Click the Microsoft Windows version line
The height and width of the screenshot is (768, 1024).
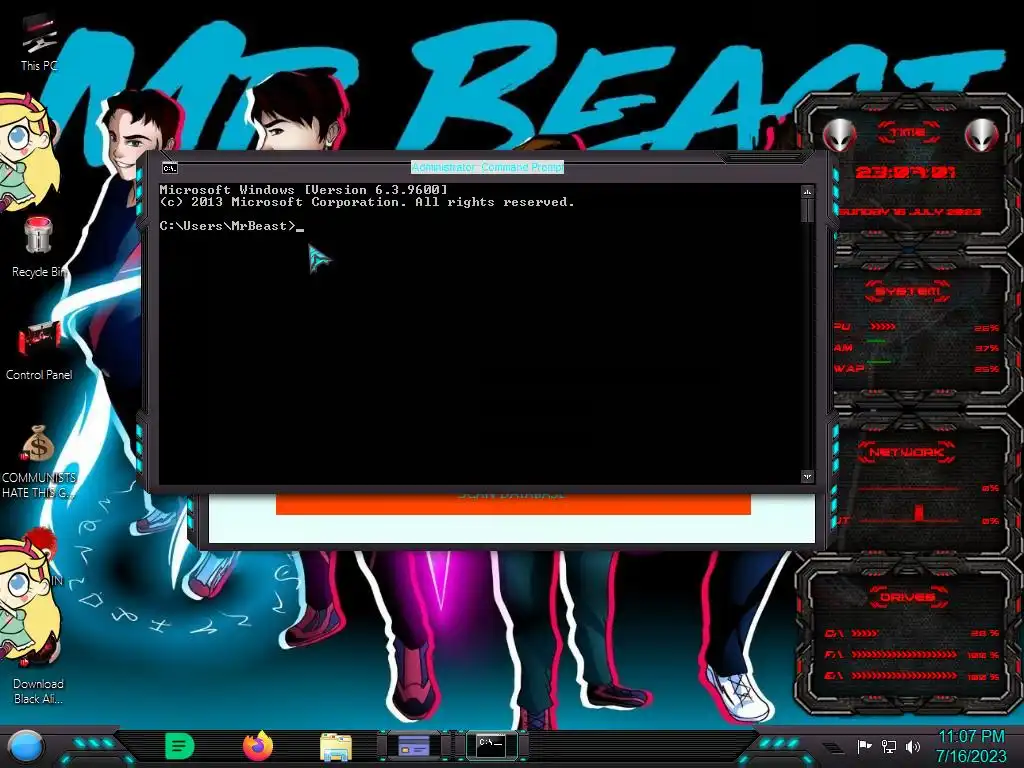pos(304,189)
